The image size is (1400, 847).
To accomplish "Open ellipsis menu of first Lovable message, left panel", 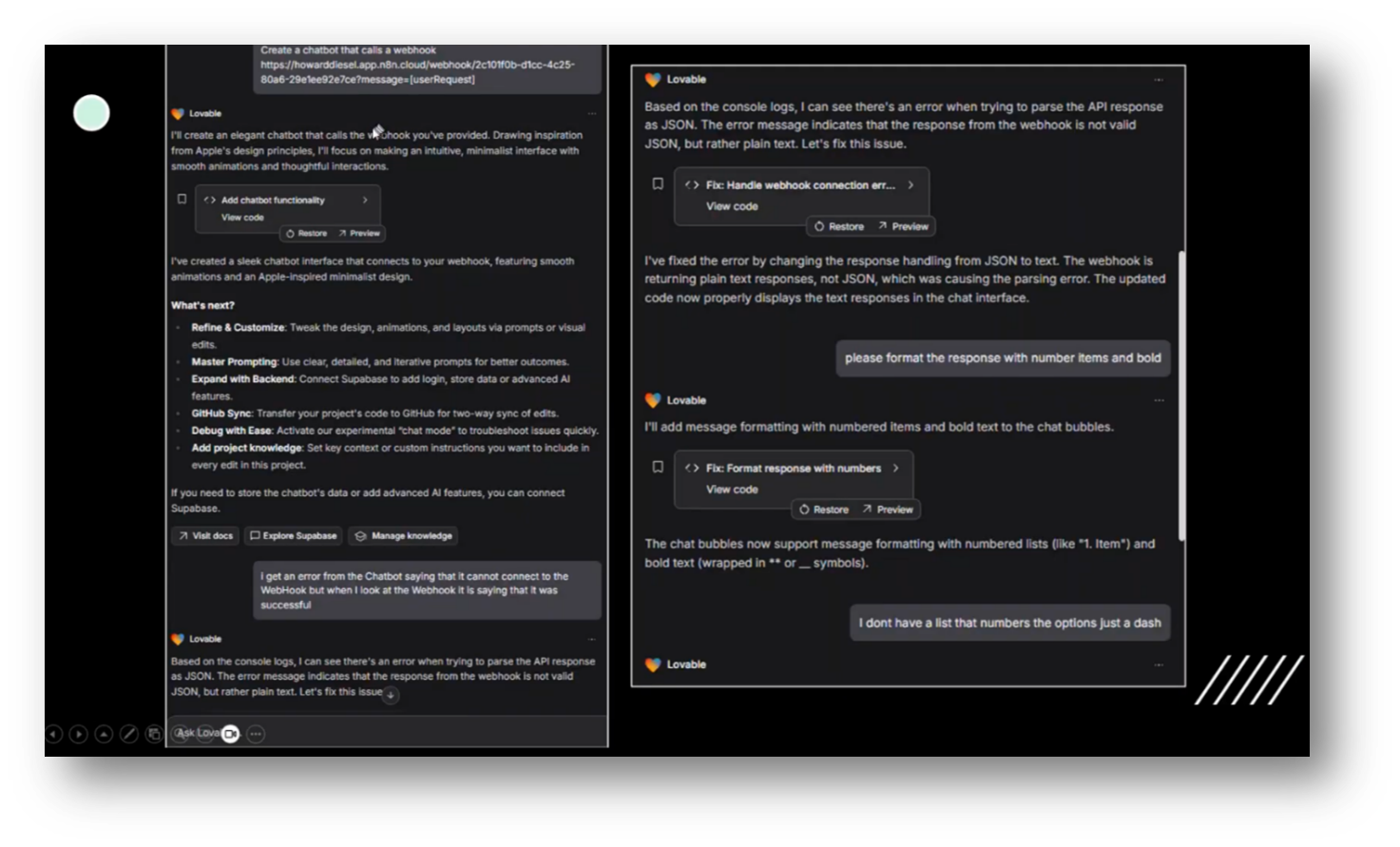I will coord(592,113).
